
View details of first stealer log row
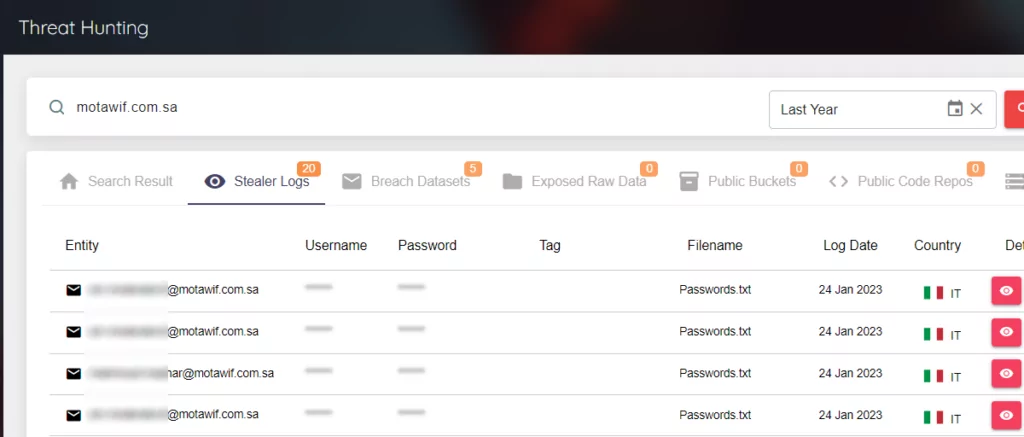click(x=1006, y=291)
